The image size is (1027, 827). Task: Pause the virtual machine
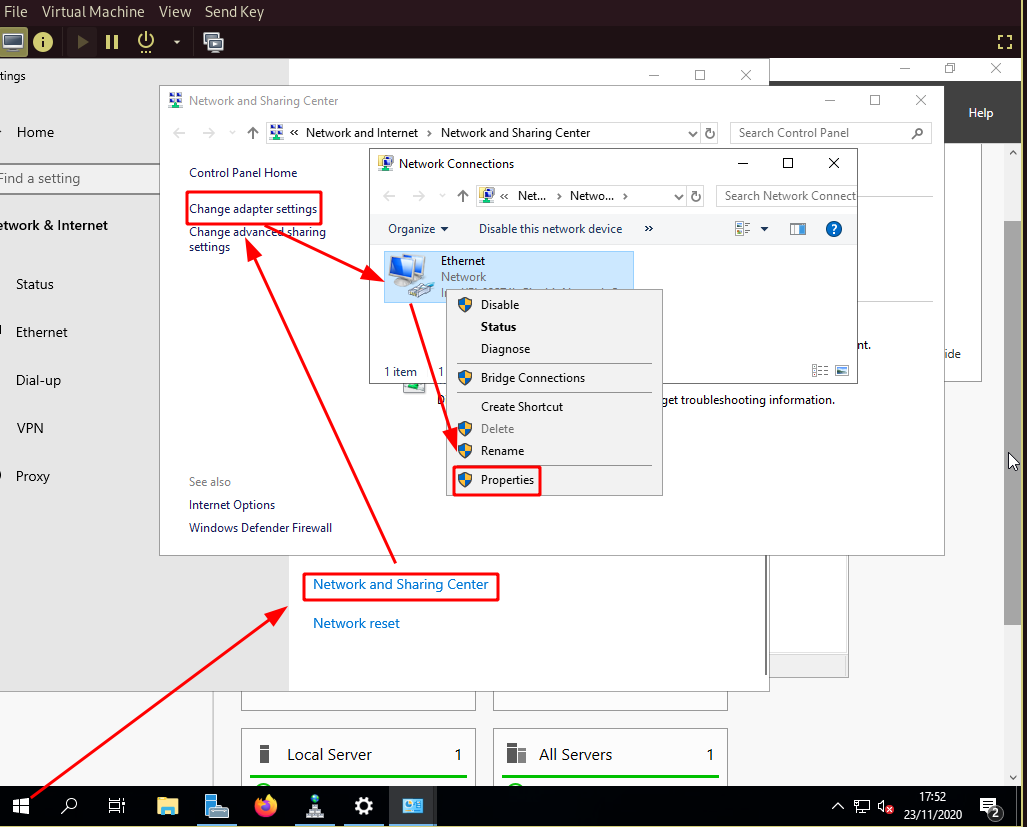[x=113, y=43]
